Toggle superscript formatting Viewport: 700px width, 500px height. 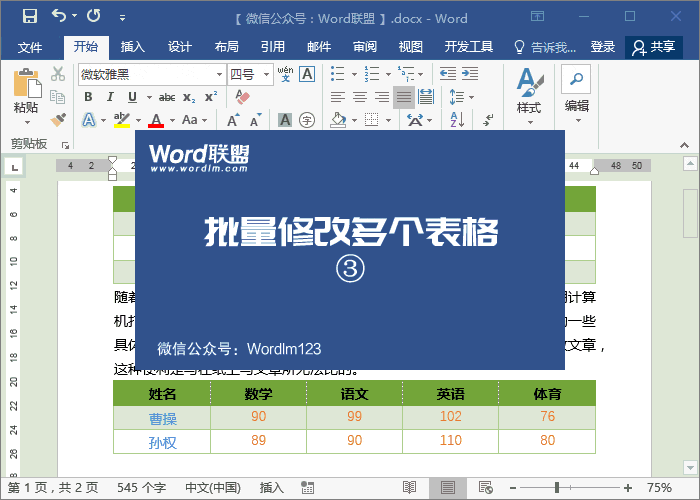pos(211,97)
